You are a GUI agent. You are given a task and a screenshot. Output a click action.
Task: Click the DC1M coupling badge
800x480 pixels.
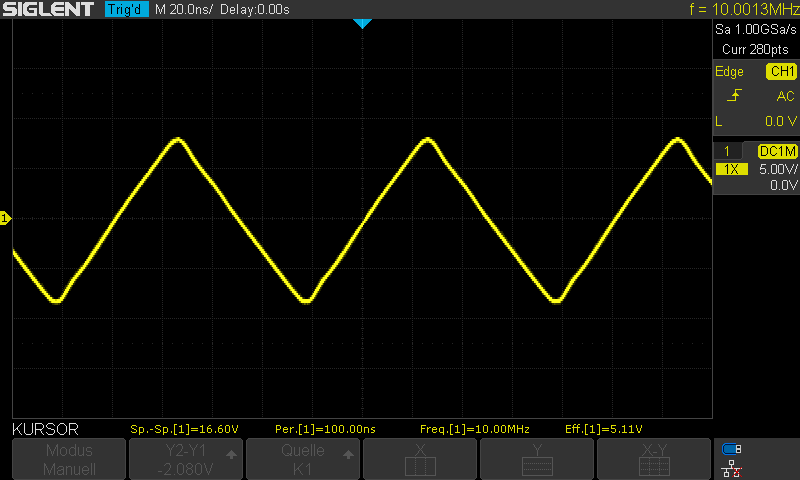click(778, 151)
